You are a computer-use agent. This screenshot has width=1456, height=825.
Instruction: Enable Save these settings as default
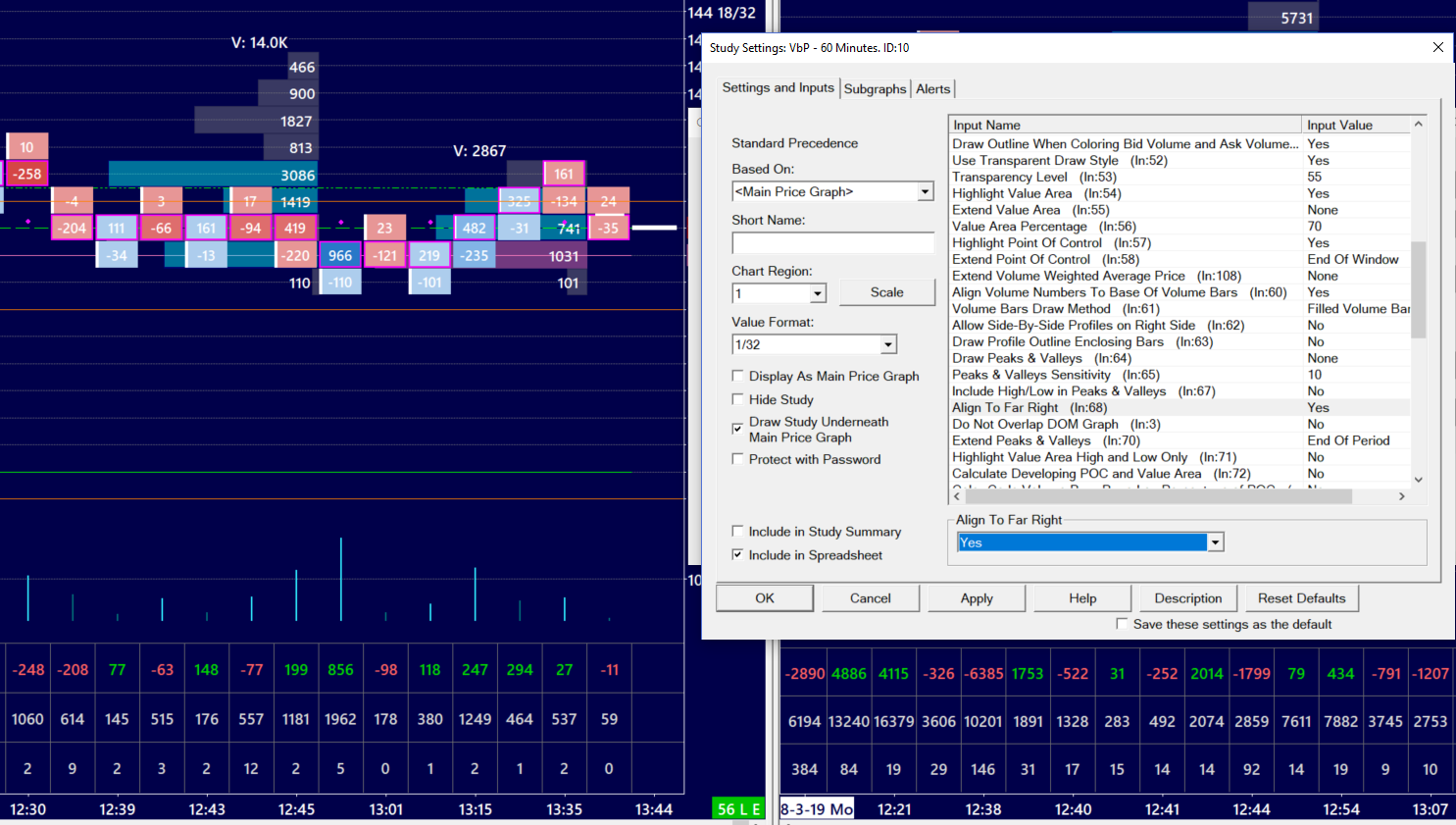pos(1122,624)
